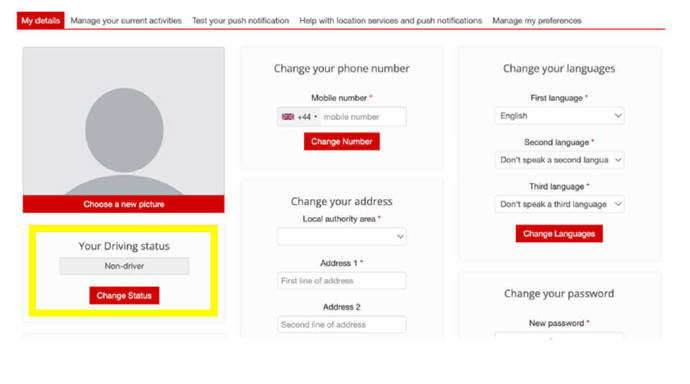Open the Third language dropdown
690x384 pixels.
pos(559,204)
